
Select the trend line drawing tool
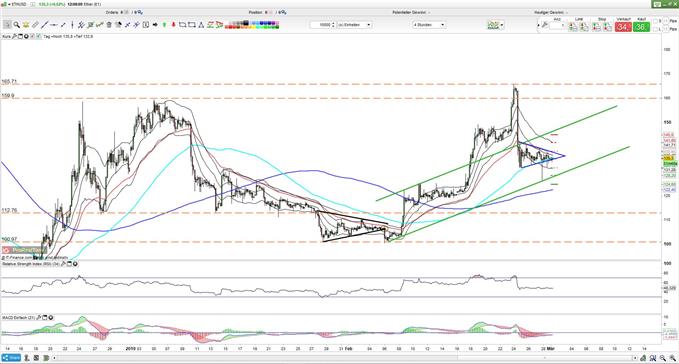(x=45, y=25)
